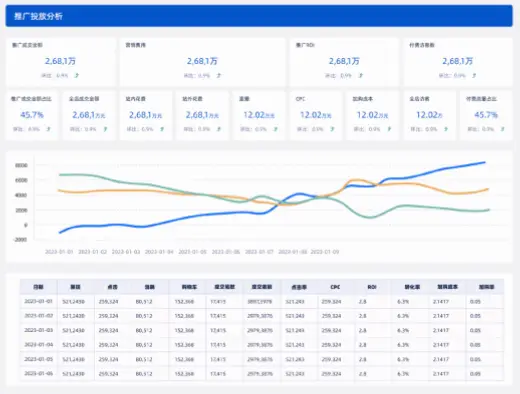Viewport: 520px width, 394px height.
Task: Click the 转化率 table column header
Action: 412,287
